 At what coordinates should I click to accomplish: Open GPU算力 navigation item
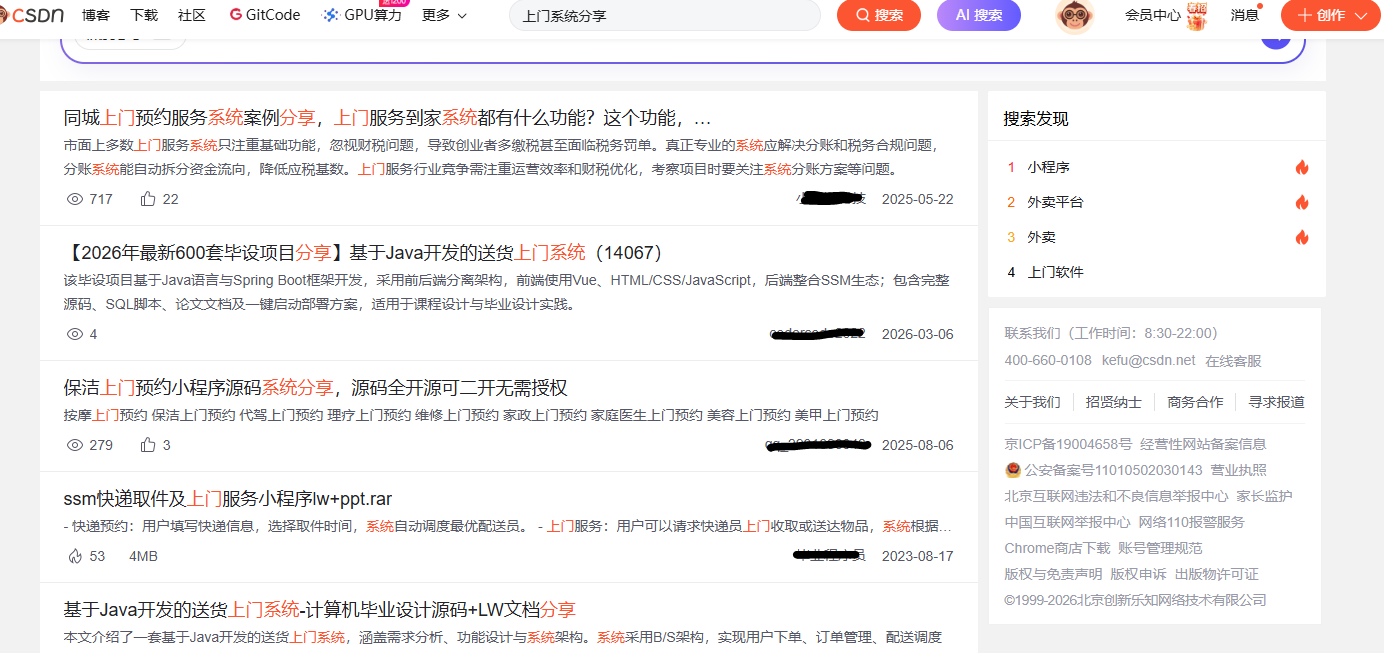tap(362, 15)
